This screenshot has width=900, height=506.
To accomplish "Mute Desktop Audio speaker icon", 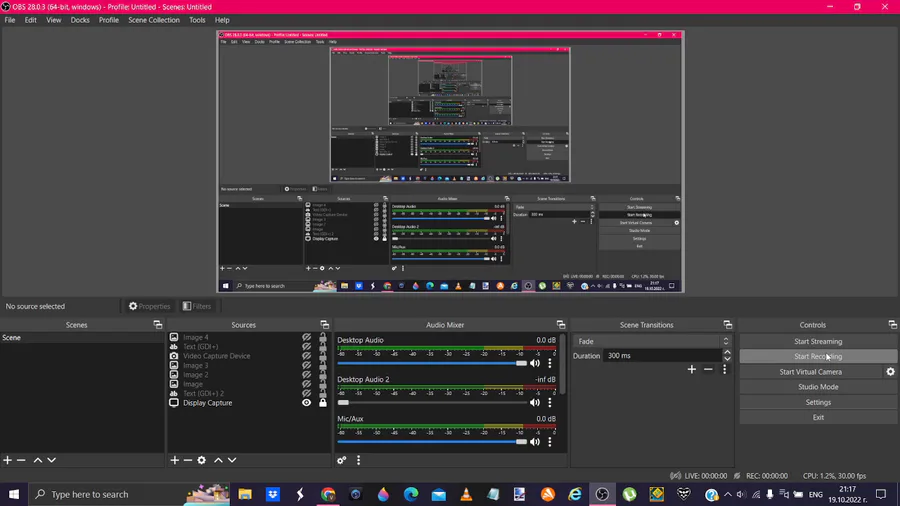I will click(535, 363).
